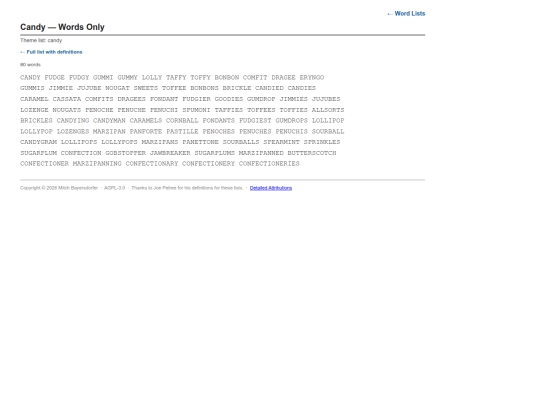Click the word PANFORTE

[146, 132]
